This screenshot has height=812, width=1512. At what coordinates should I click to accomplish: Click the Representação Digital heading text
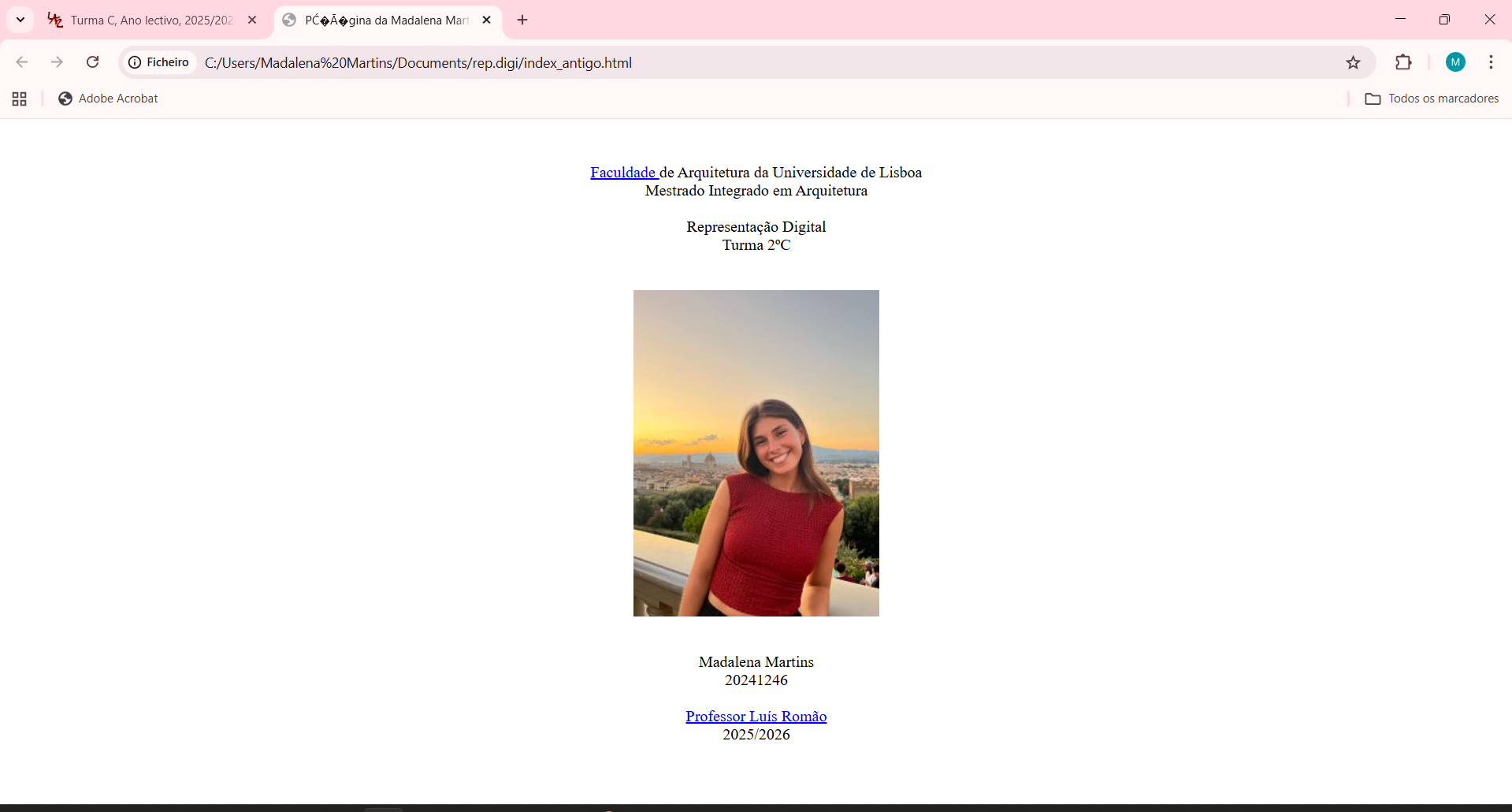tap(756, 227)
